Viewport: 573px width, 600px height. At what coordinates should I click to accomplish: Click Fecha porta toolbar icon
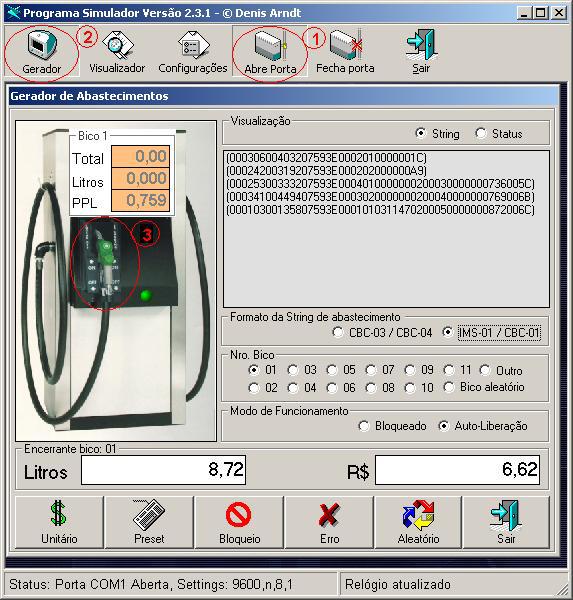tap(345, 53)
